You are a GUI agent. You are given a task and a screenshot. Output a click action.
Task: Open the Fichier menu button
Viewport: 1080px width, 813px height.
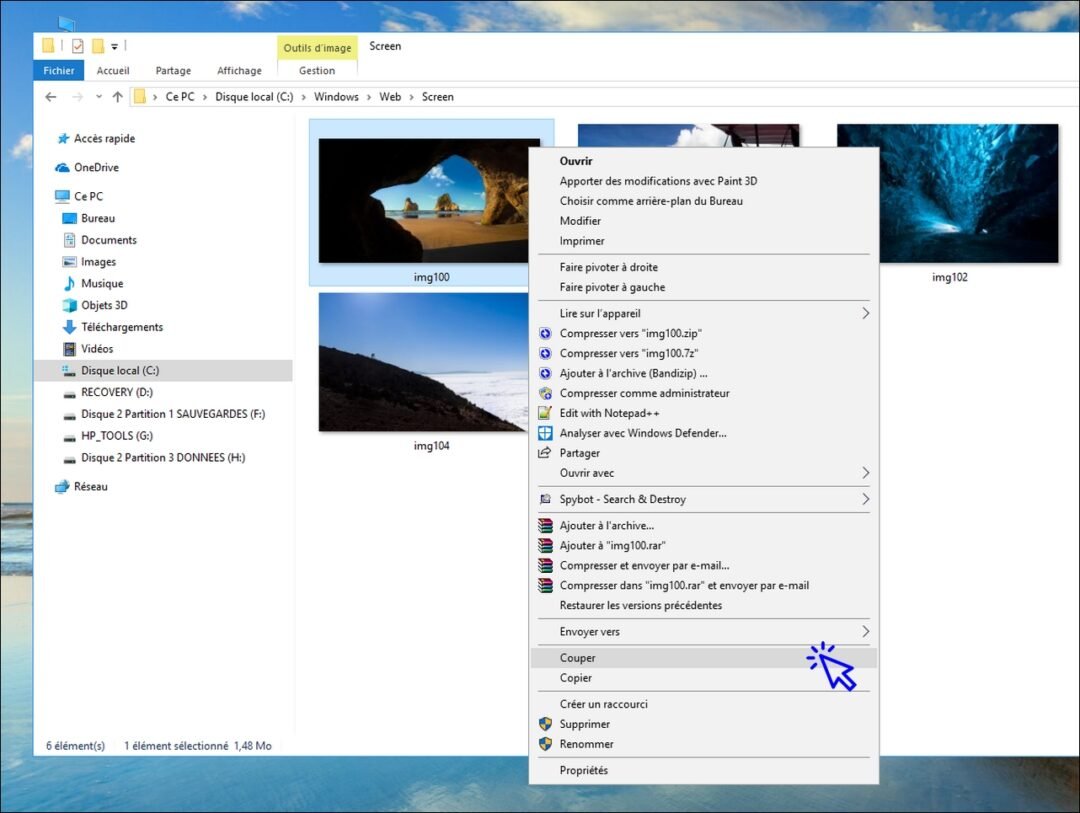pos(59,70)
